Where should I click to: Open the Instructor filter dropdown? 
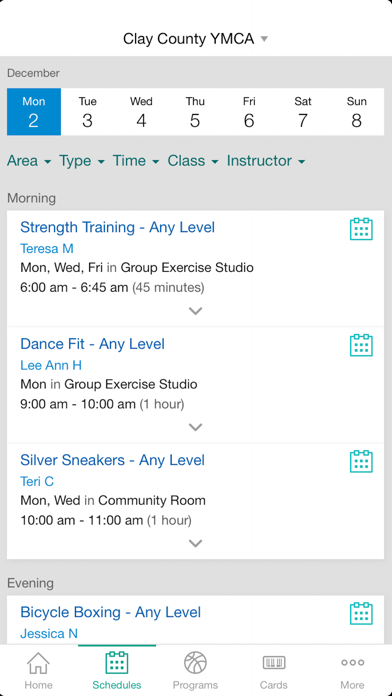(266, 161)
